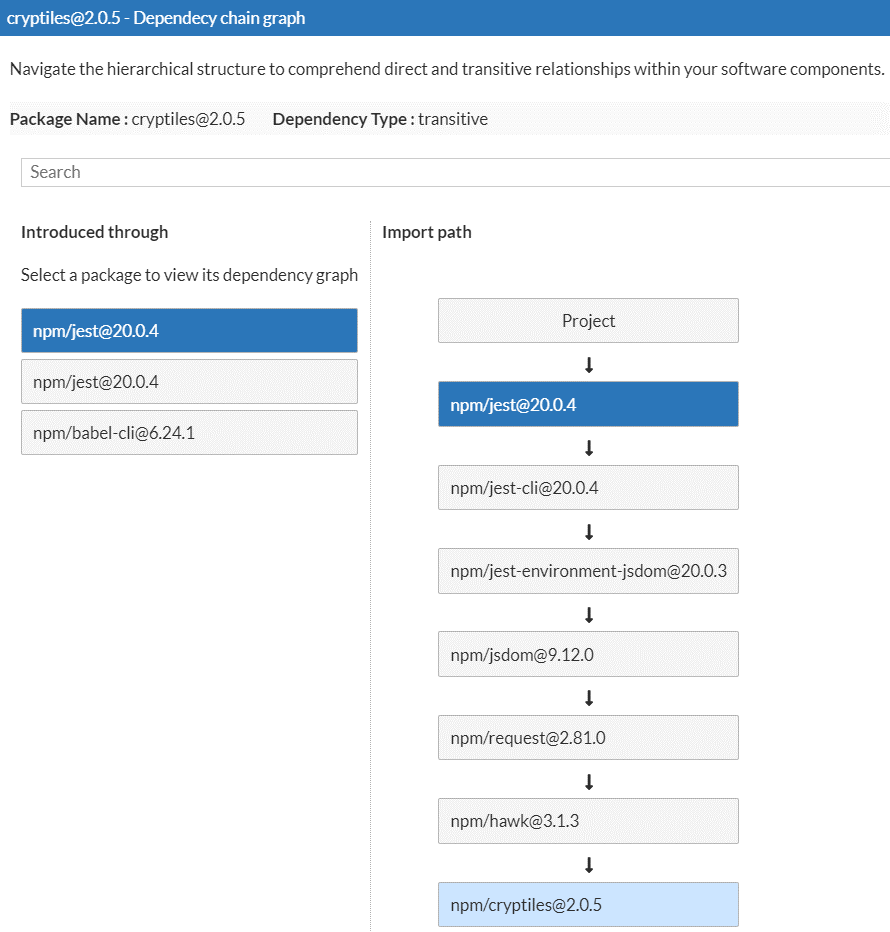Screen dimensions: 890x932
Task: Click the highlighted npm/jest@20.0.4 node
Action: click(x=588, y=404)
